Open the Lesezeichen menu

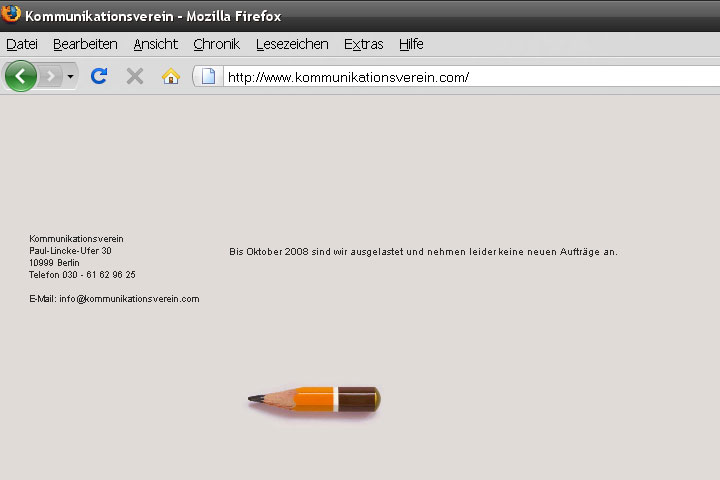292,44
